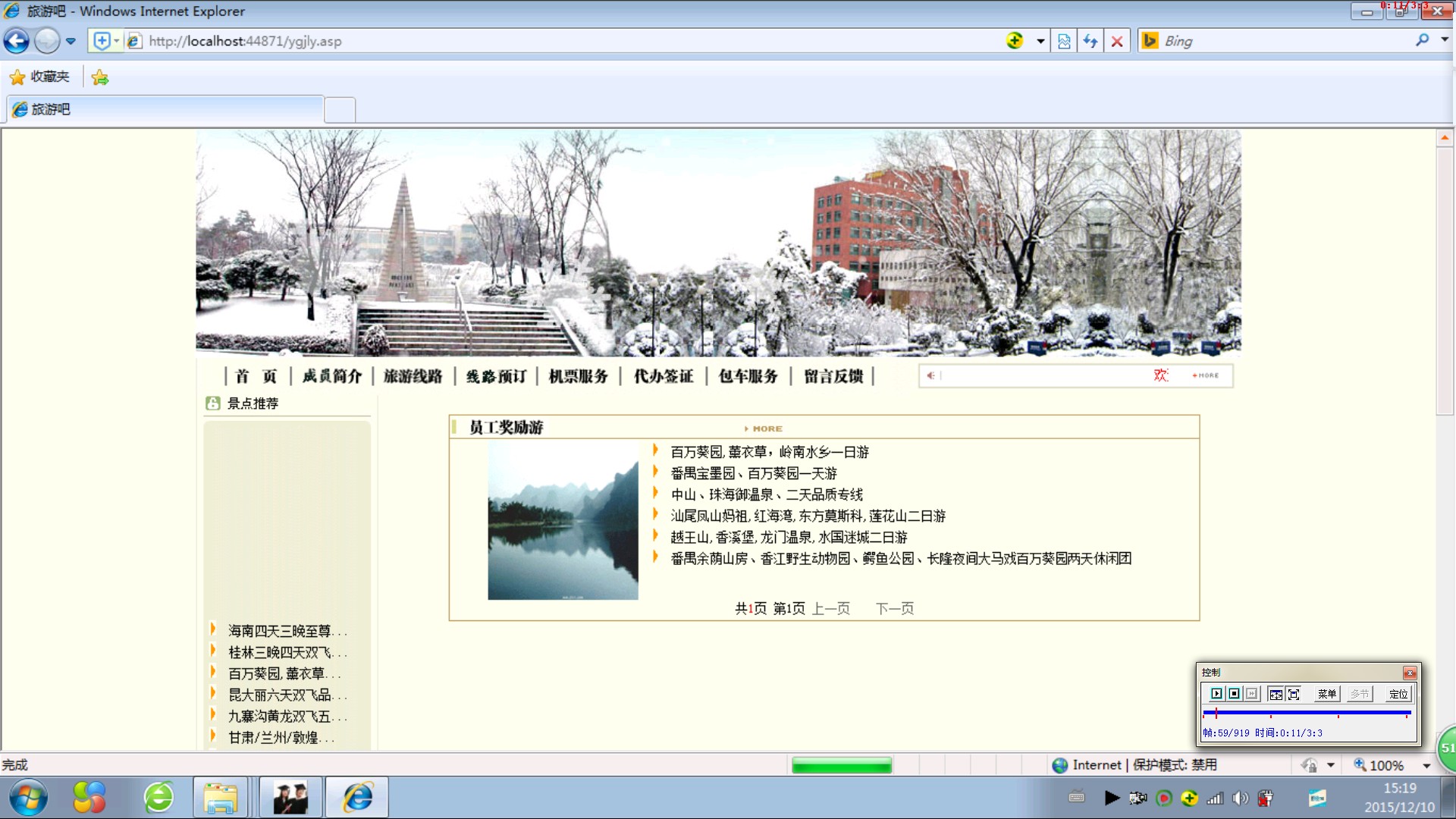Open the 甘肃/兰州/敦煌 sidebar link
This screenshot has width=1456, height=819.
pos(281,737)
